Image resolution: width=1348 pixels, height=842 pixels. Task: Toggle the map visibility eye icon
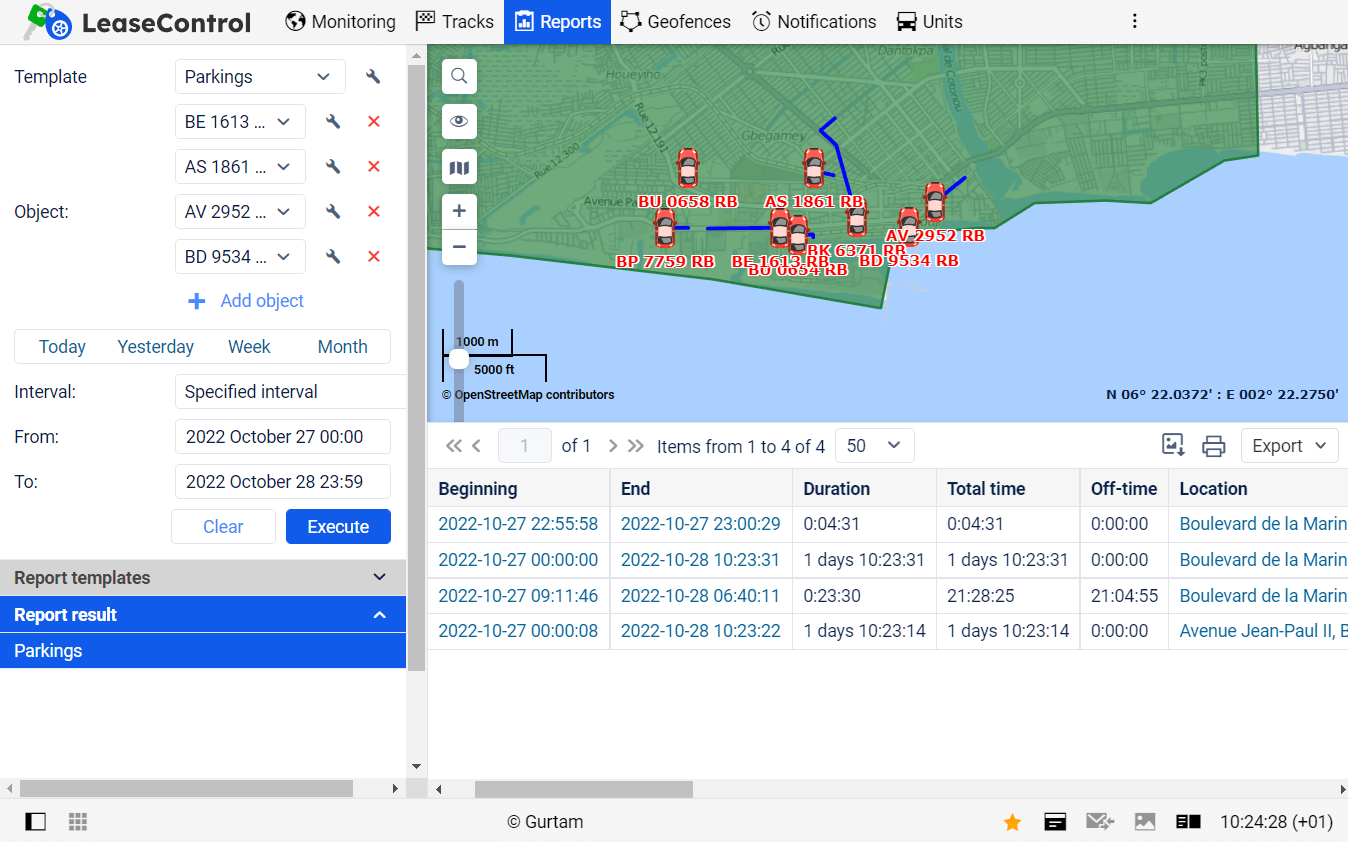(x=459, y=121)
